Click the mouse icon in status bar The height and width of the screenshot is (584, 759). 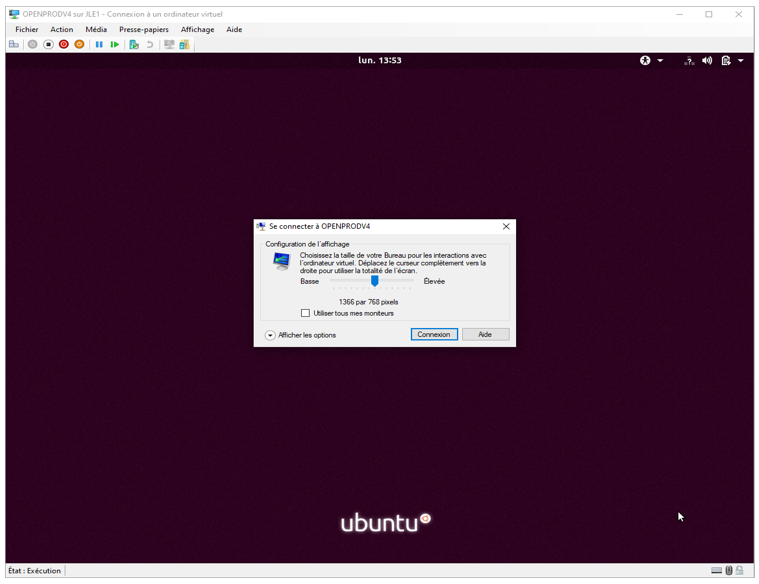click(729, 570)
